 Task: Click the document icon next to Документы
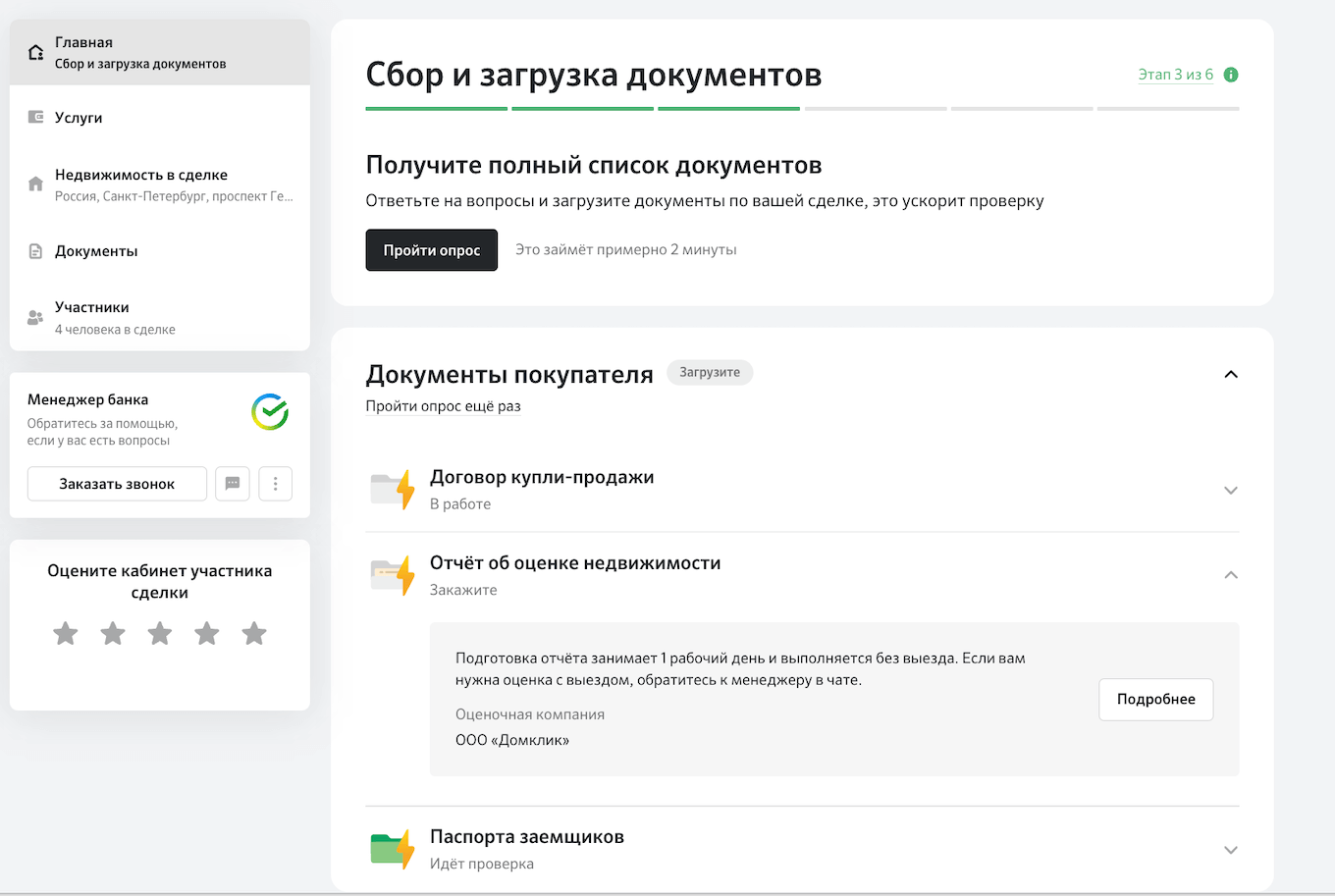[x=36, y=251]
